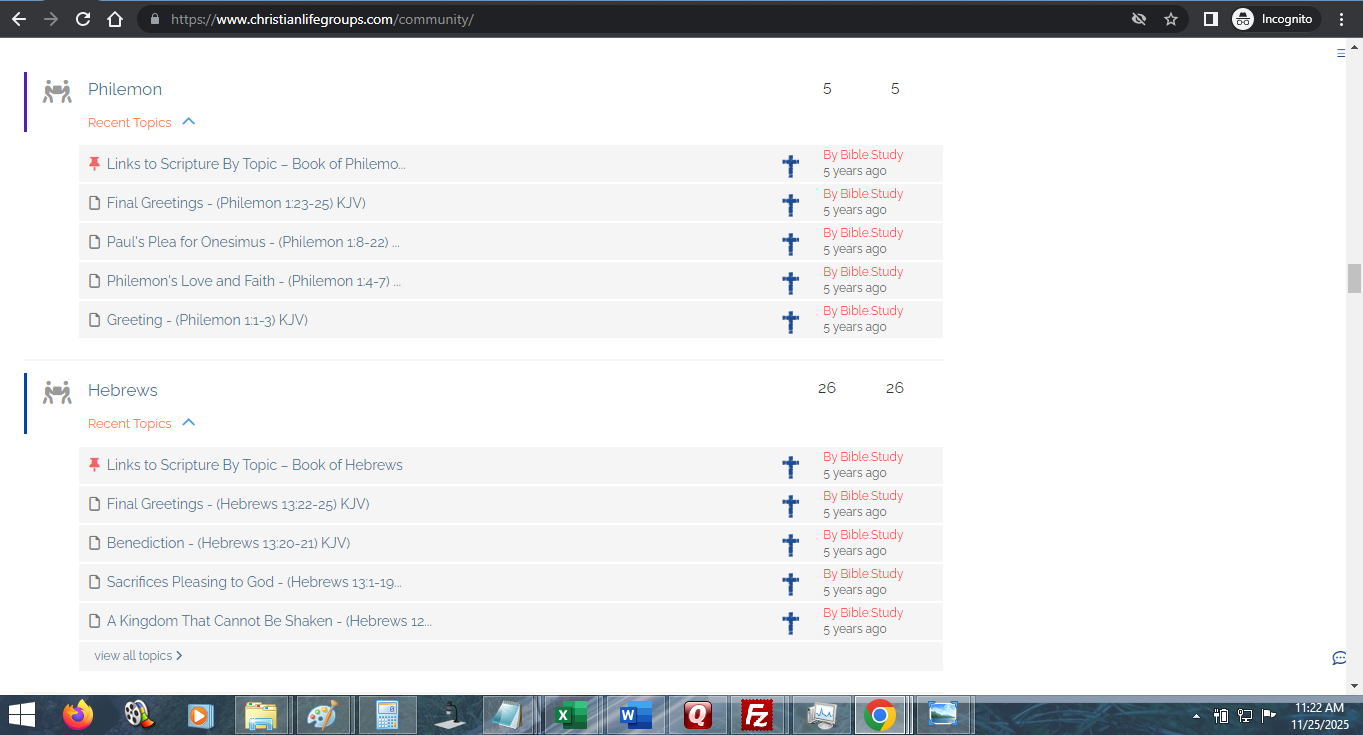1363x735 pixels.
Task: Toggle the sidebar menu icon at top right
Action: pos(1341,54)
